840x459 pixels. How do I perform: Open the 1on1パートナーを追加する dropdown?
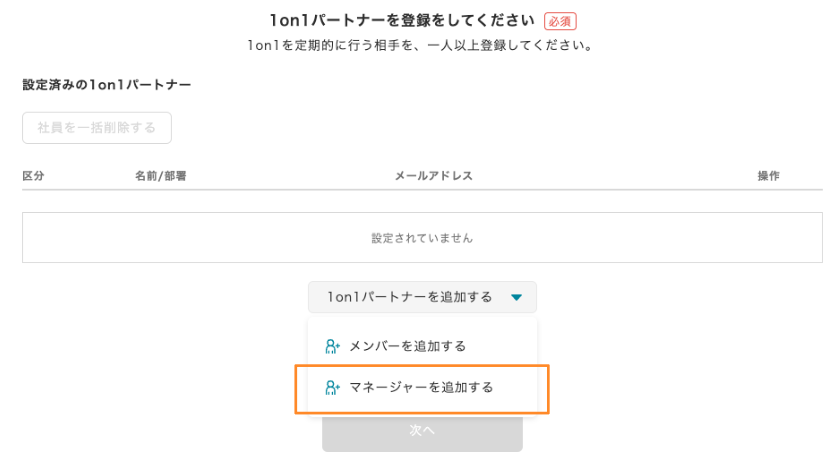[x=422, y=297]
